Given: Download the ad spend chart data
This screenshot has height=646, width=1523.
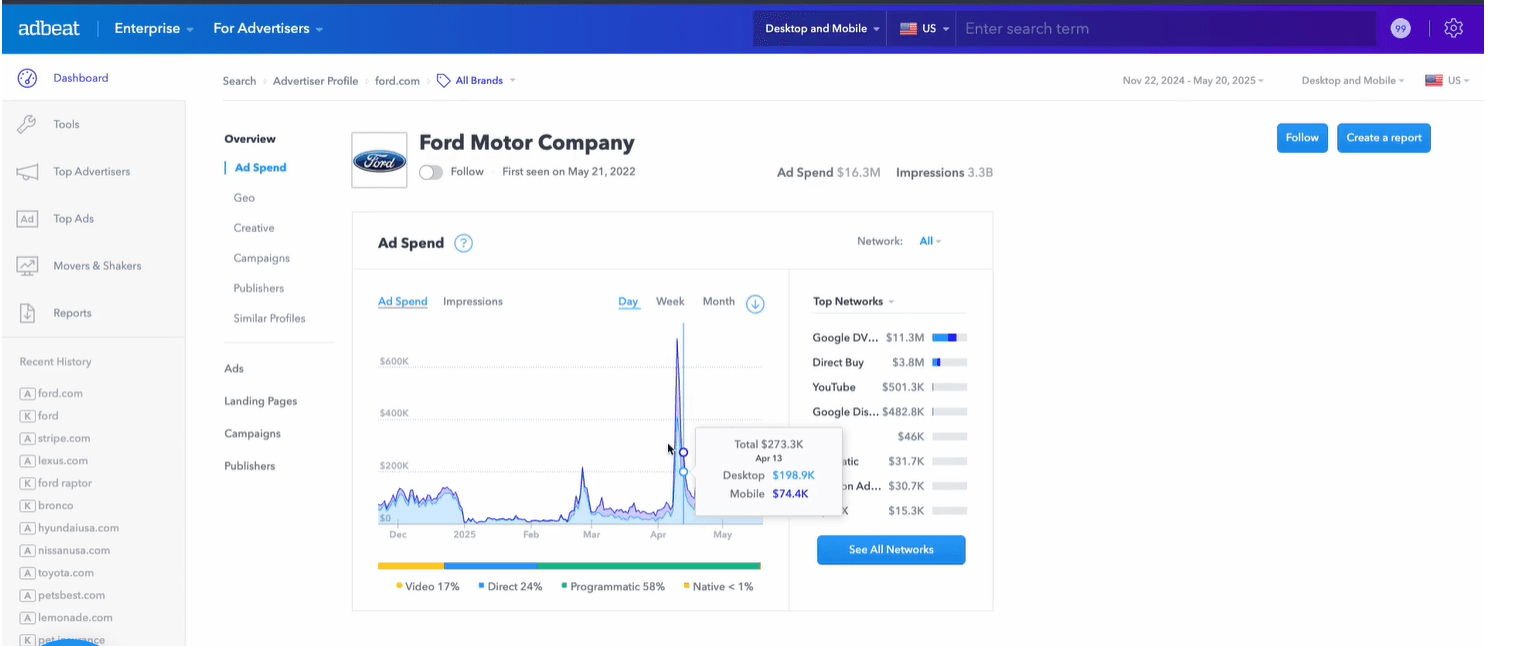Looking at the screenshot, I should [x=755, y=303].
